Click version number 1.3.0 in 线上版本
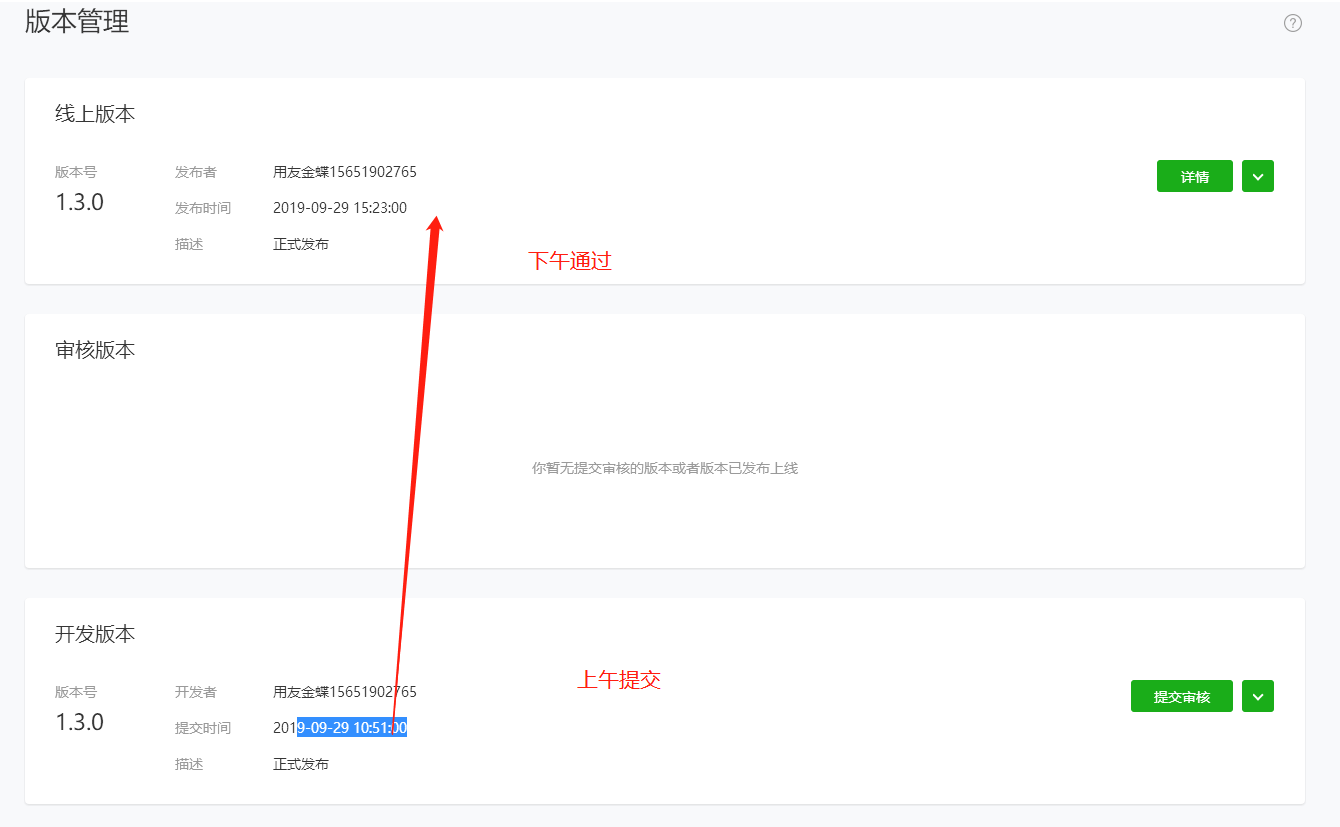Image resolution: width=1340 pixels, height=827 pixels. tap(80, 202)
